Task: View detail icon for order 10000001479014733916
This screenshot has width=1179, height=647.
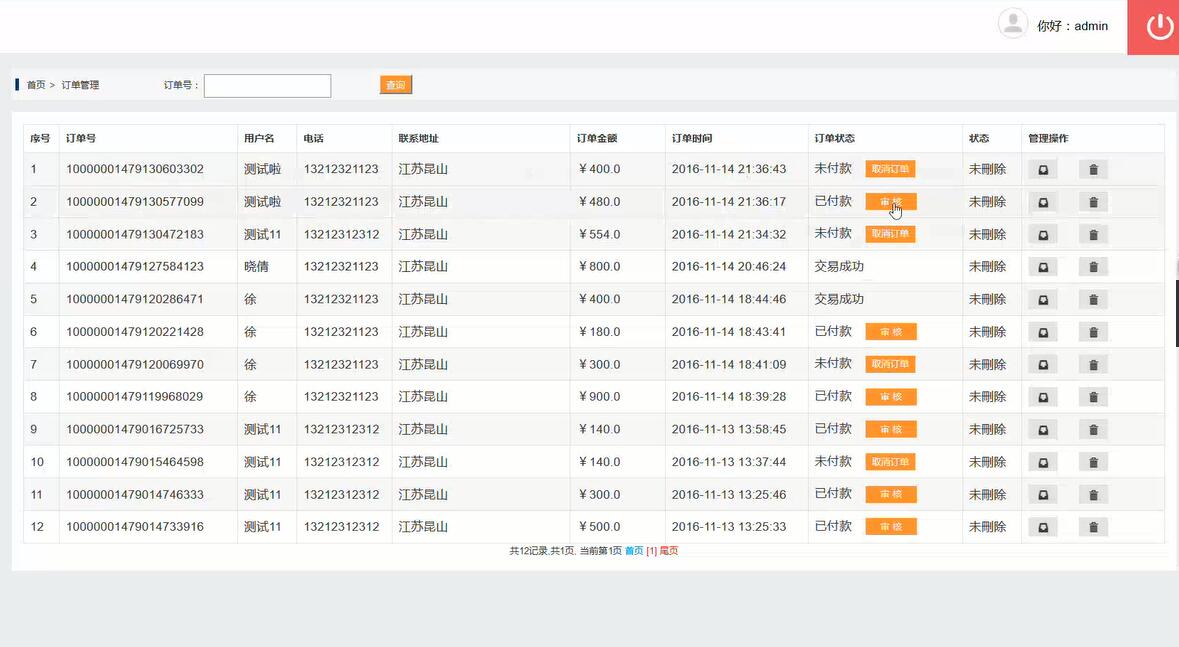Action: pyautogui.click(x=1043, y=527)
